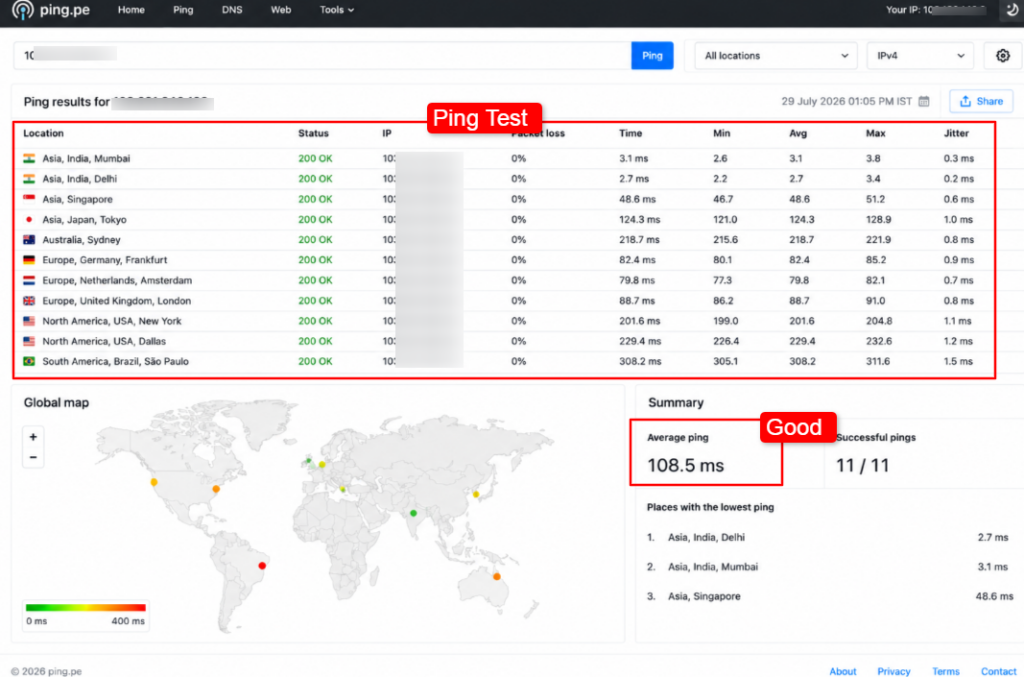Click the Australia flag icon
Viewport: 1024px width, 677px height.
click(x=29, y=240)
